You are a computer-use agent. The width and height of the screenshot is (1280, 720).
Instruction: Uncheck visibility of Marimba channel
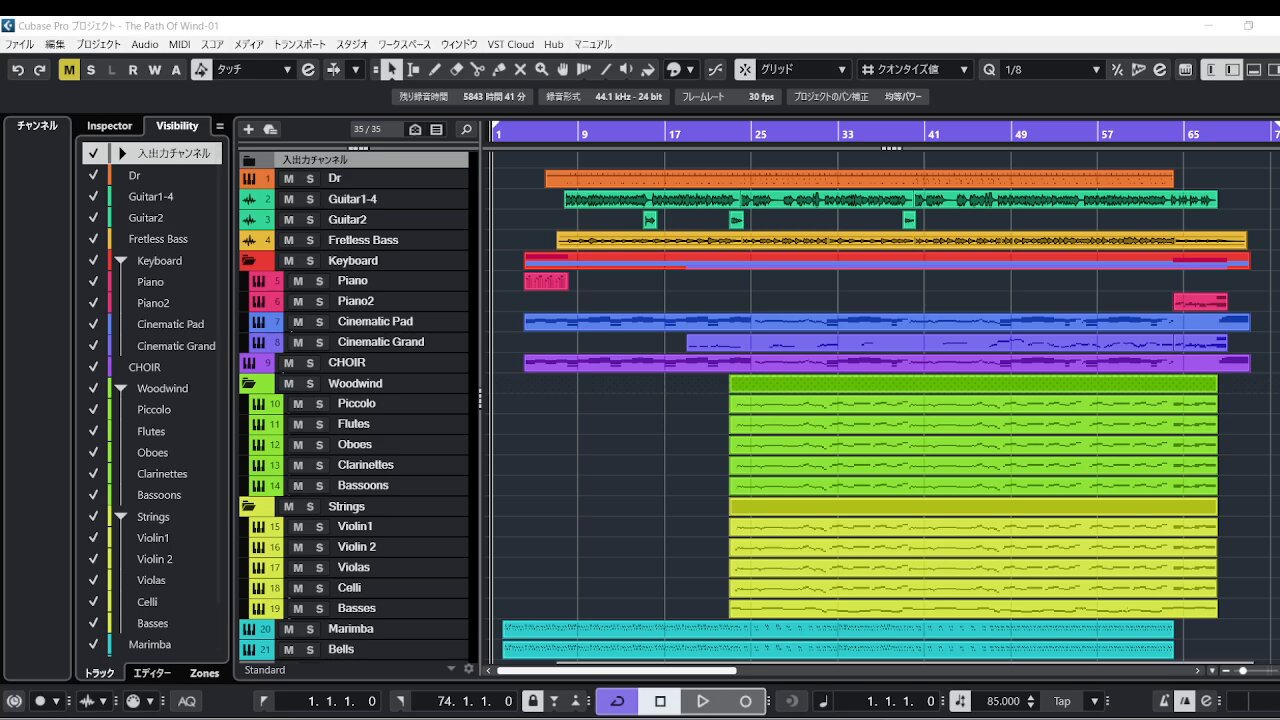(x=93, y=645)
